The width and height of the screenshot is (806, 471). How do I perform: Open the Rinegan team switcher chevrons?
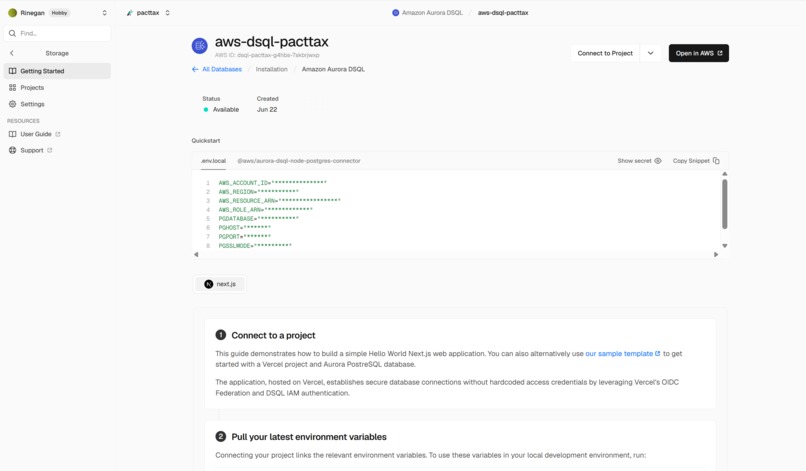click(104, 13)
